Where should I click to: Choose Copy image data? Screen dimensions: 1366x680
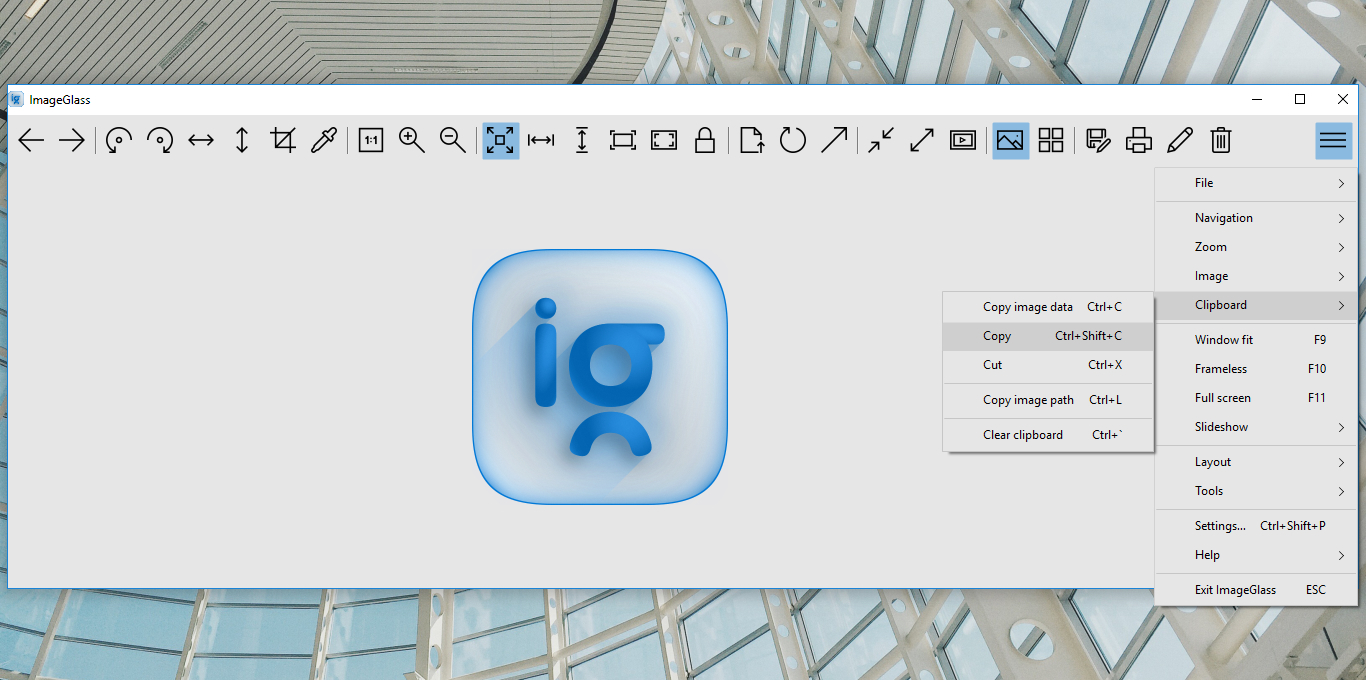click(x=1048, y=307)
